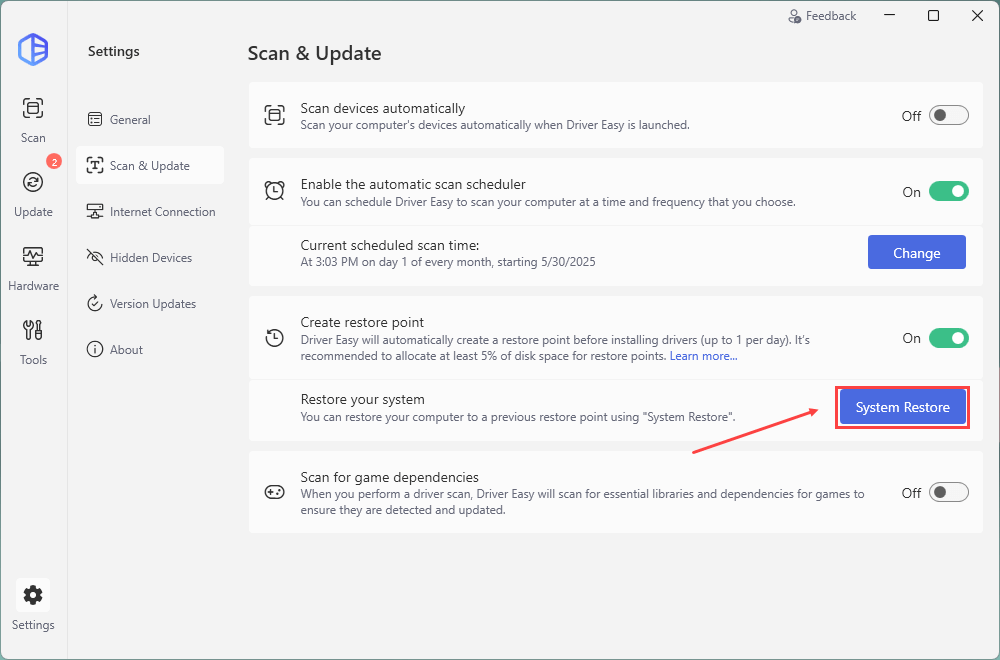Click the Change scheduled time button
This screenshot has height=660, width=1000.
click(x=916, y=253)
